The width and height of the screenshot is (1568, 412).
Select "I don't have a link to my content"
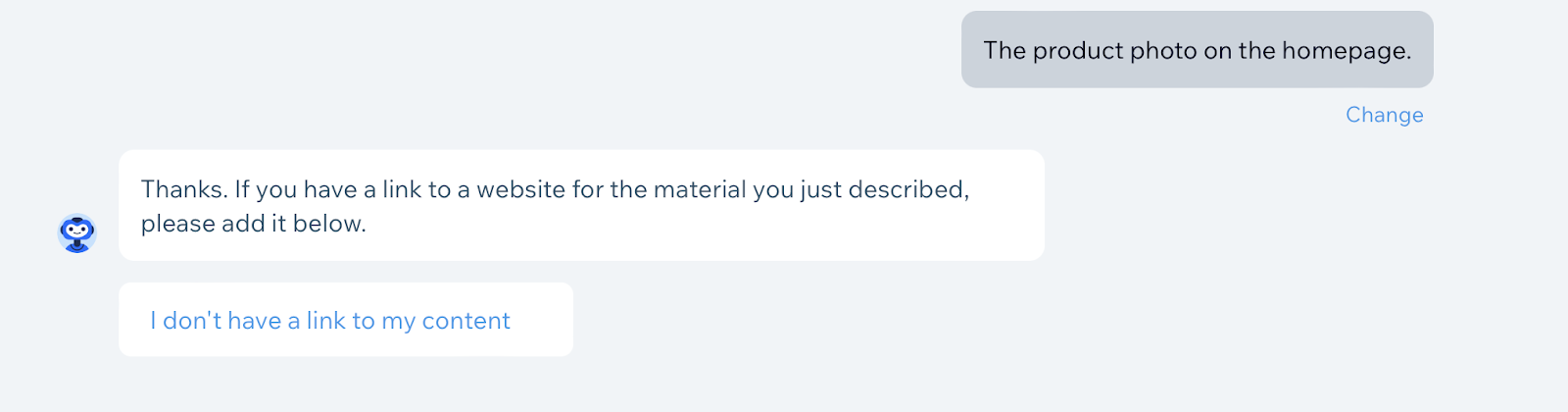click(330, 321)
